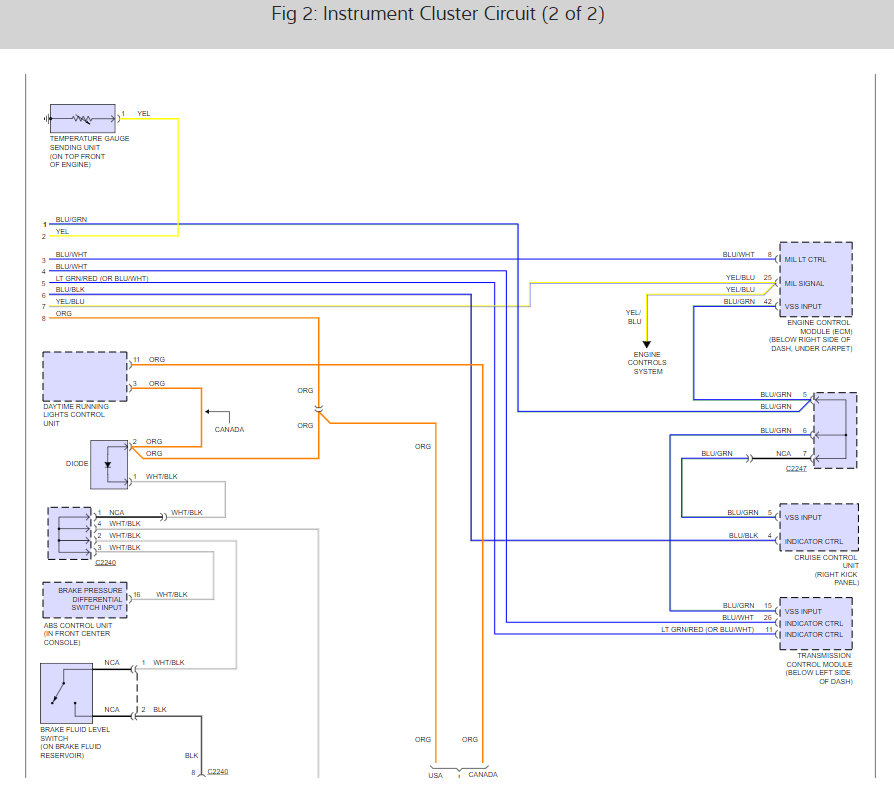Click the C2240 label beside pin 8 at bottom
Viewport: 894px width, 794px height.
pos(218,771)
